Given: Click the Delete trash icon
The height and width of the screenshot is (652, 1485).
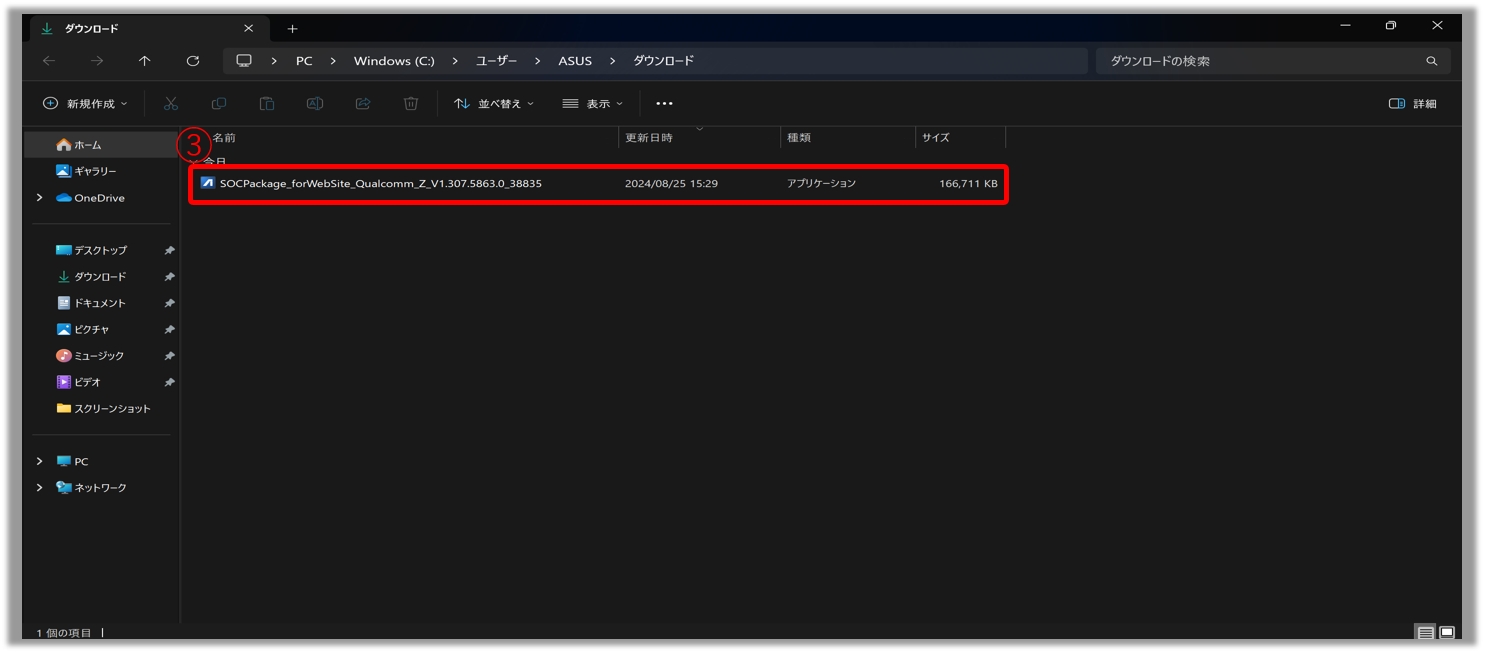Looking at the screenshot, I should (x=411, y=103).
